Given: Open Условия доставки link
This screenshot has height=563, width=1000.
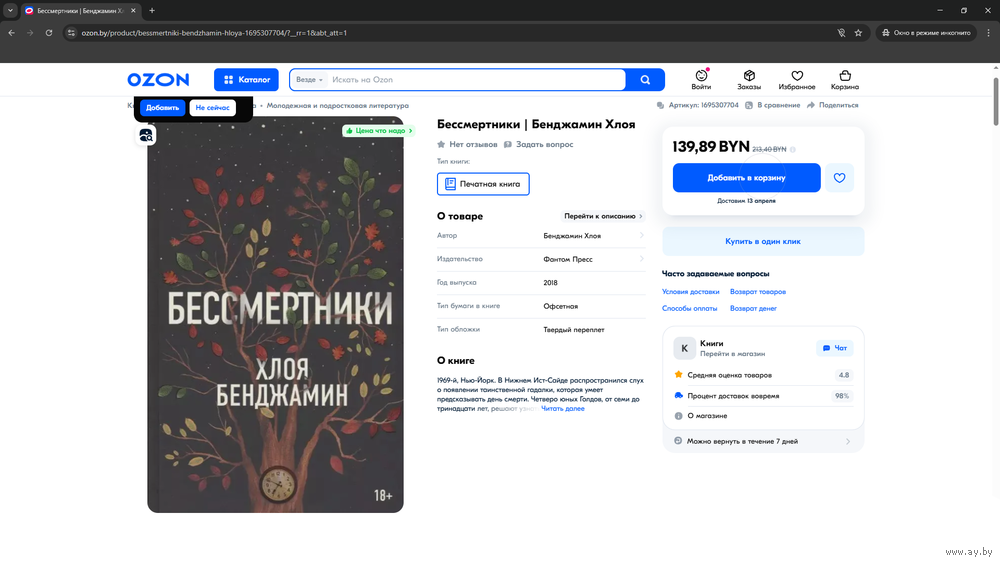Looking at the screenshot, I should pyautogui.click(x=691, y=292).
